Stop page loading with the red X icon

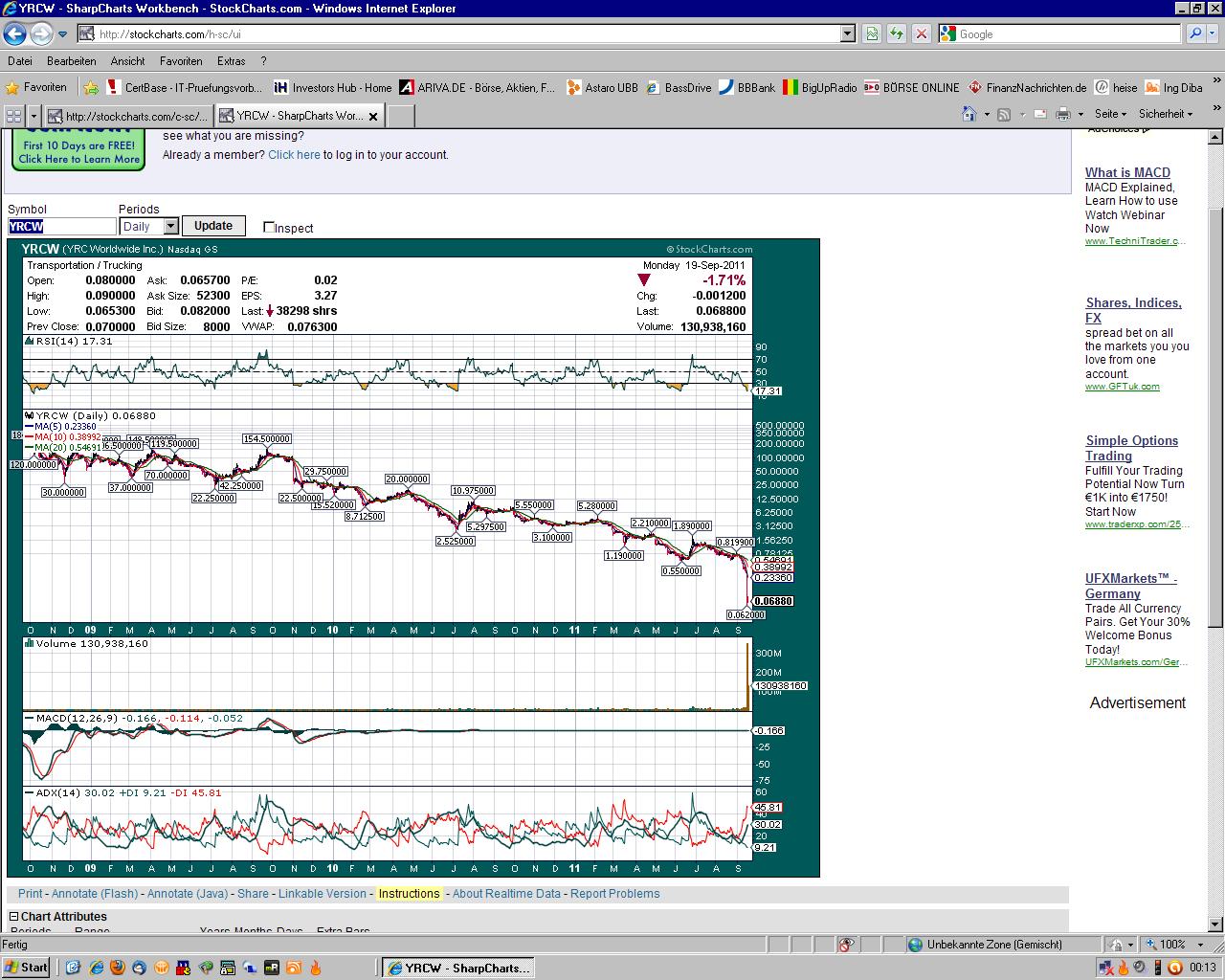pyautogui.click(x=921, y=33)
